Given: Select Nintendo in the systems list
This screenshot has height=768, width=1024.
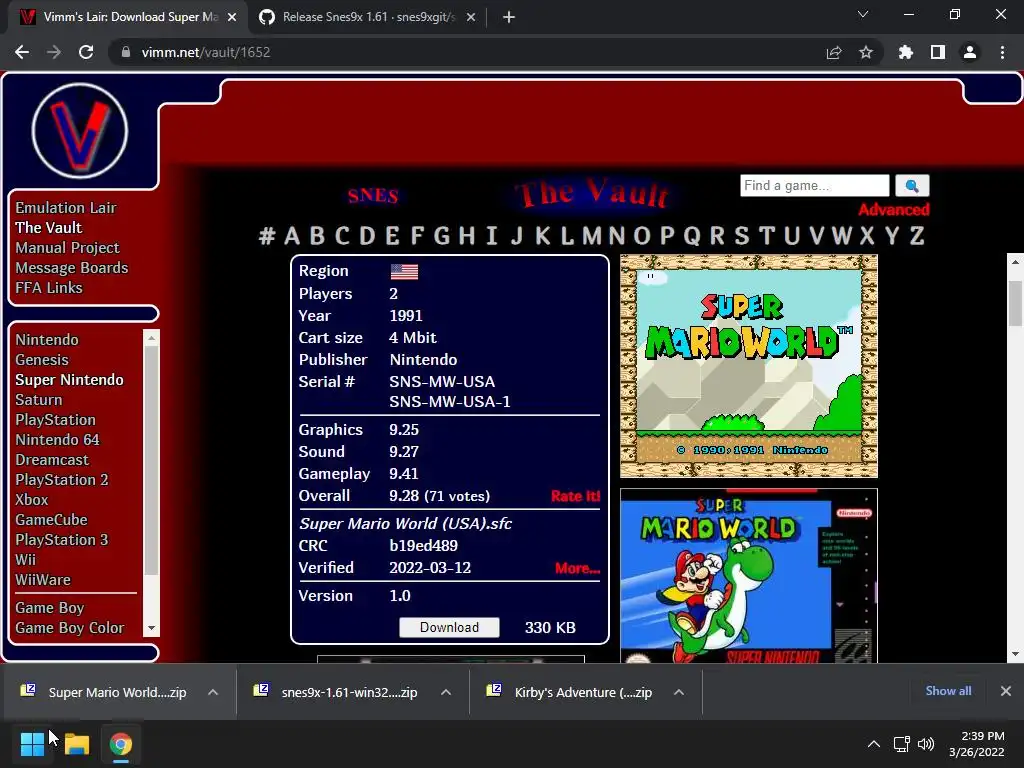Looking at the screenshot, I should click(x=47, y=340).
